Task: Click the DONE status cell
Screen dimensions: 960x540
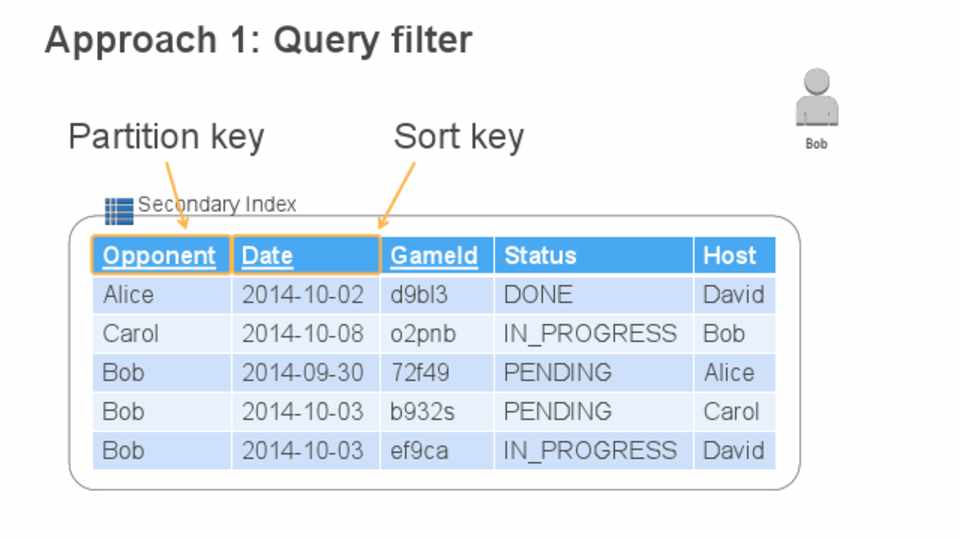Action: pos(538,295)
